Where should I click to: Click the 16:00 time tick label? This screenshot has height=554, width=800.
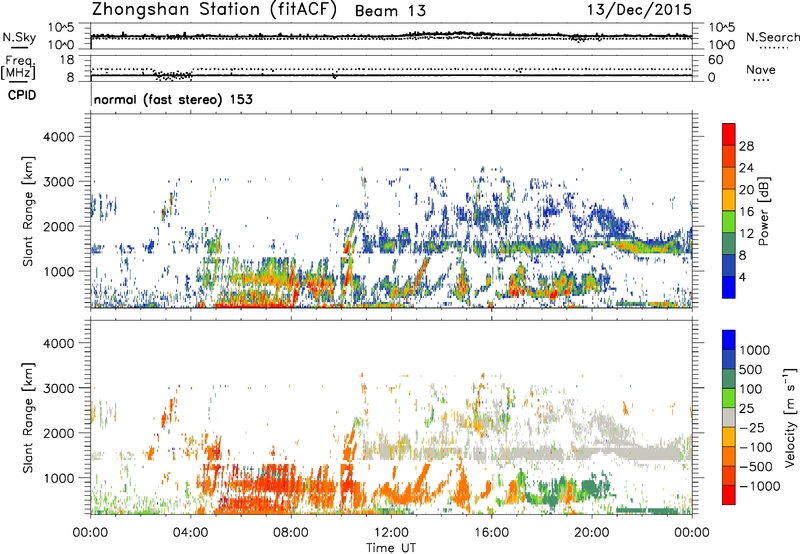491,533
